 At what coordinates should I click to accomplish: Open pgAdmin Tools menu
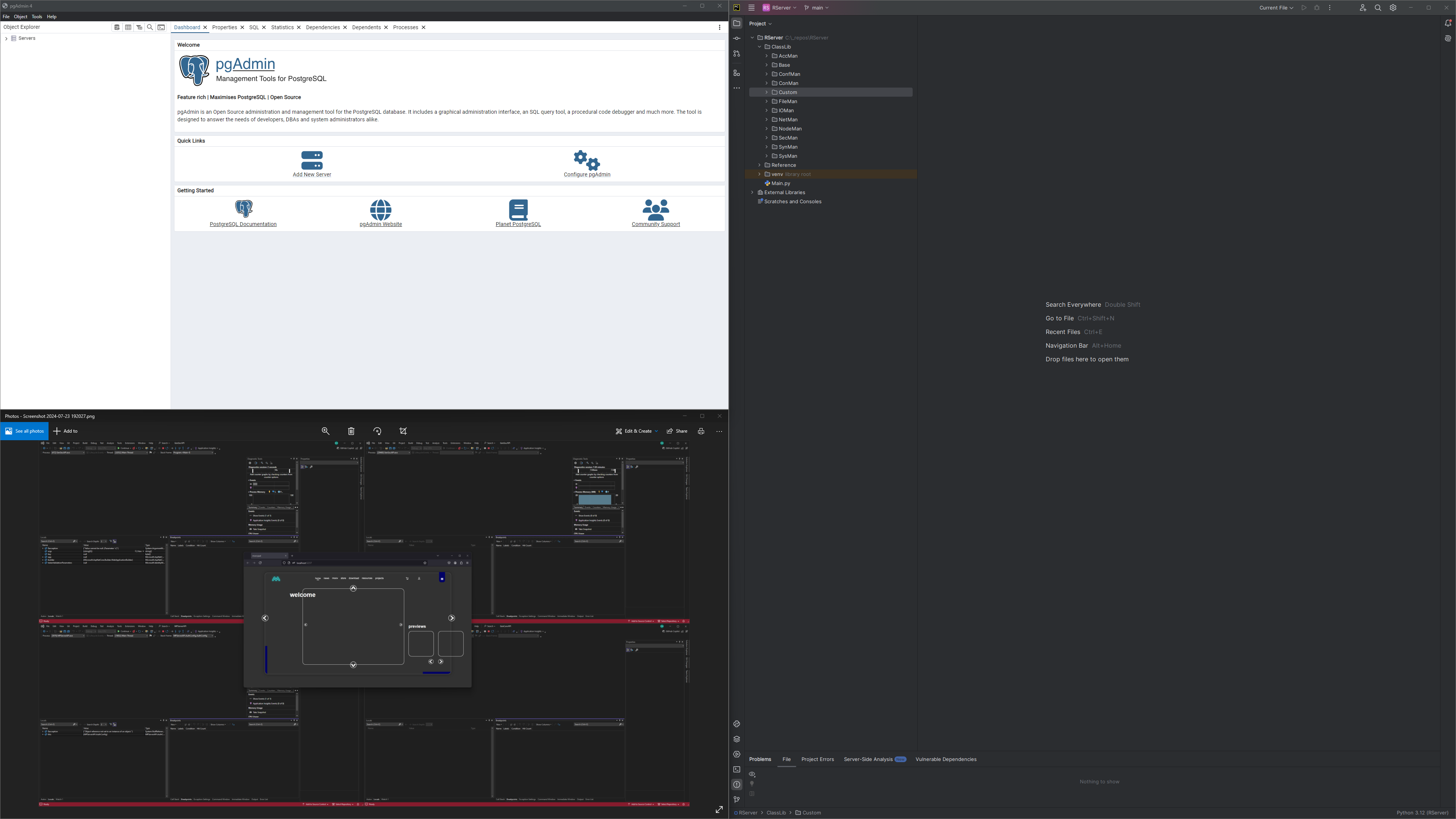tap(37, 17)
